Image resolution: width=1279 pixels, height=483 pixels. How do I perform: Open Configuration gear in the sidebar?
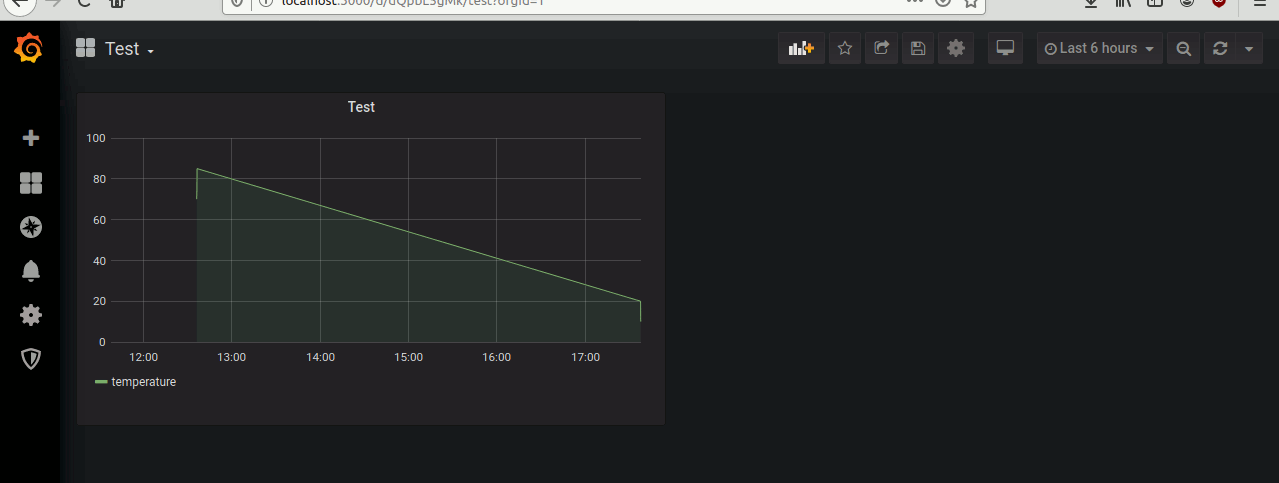coord(31,315)
